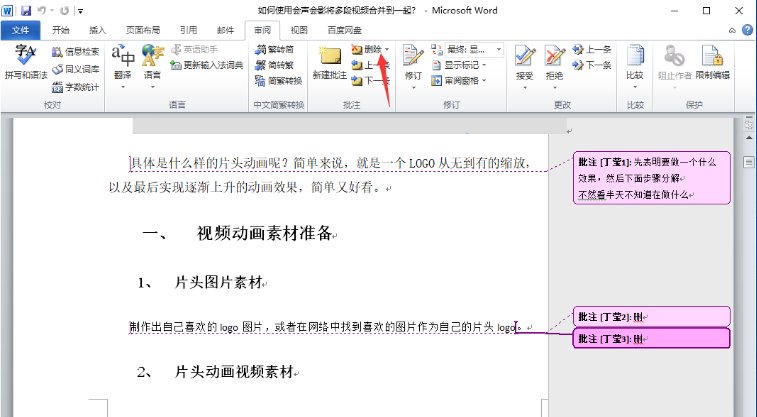
Task: Switch to the Baidu Netdisk (百度网盘) tab
Action: [x=344, y=30]
